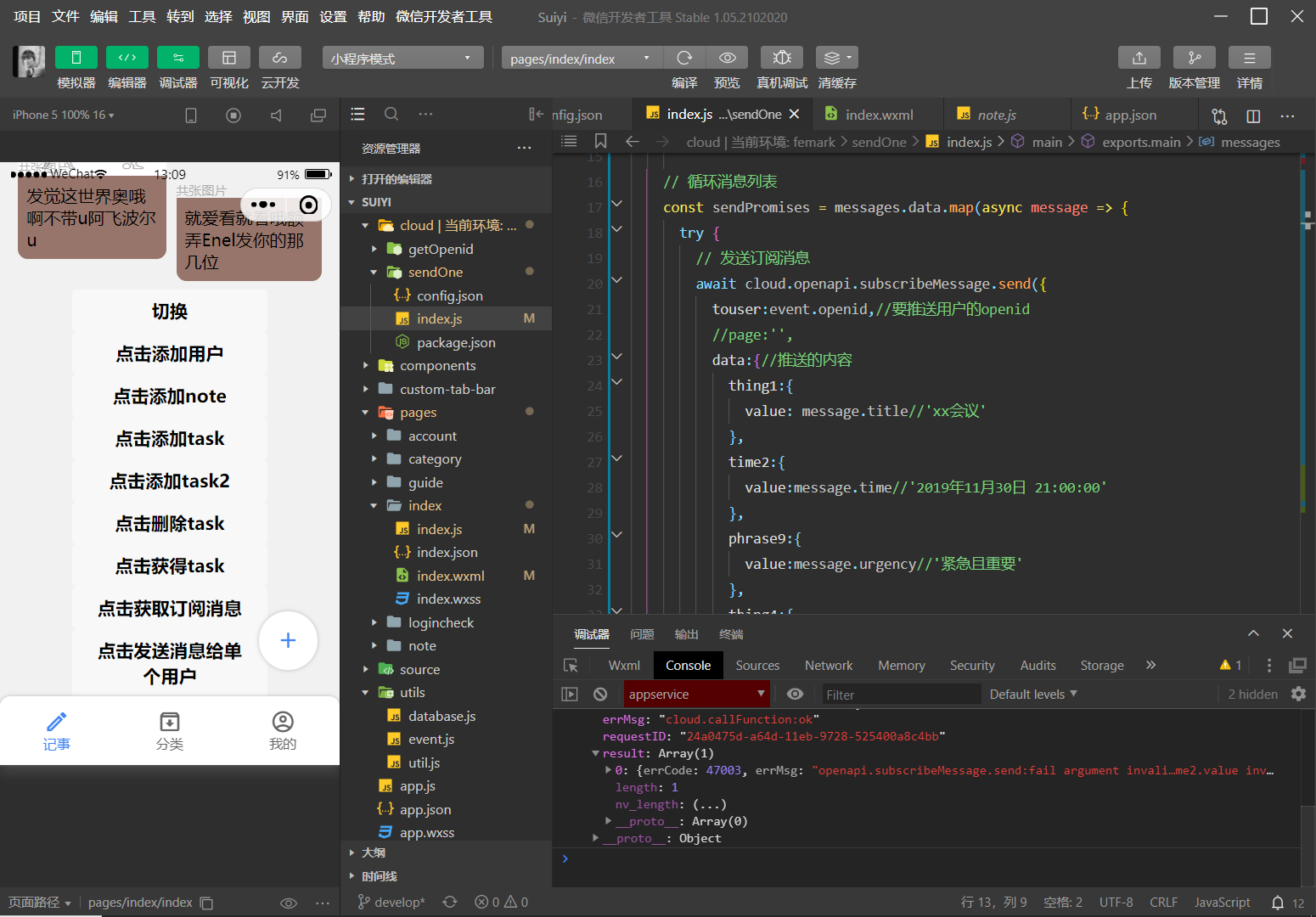
Task: Click the preview (预览) eye icon
Action: [728, 58]
